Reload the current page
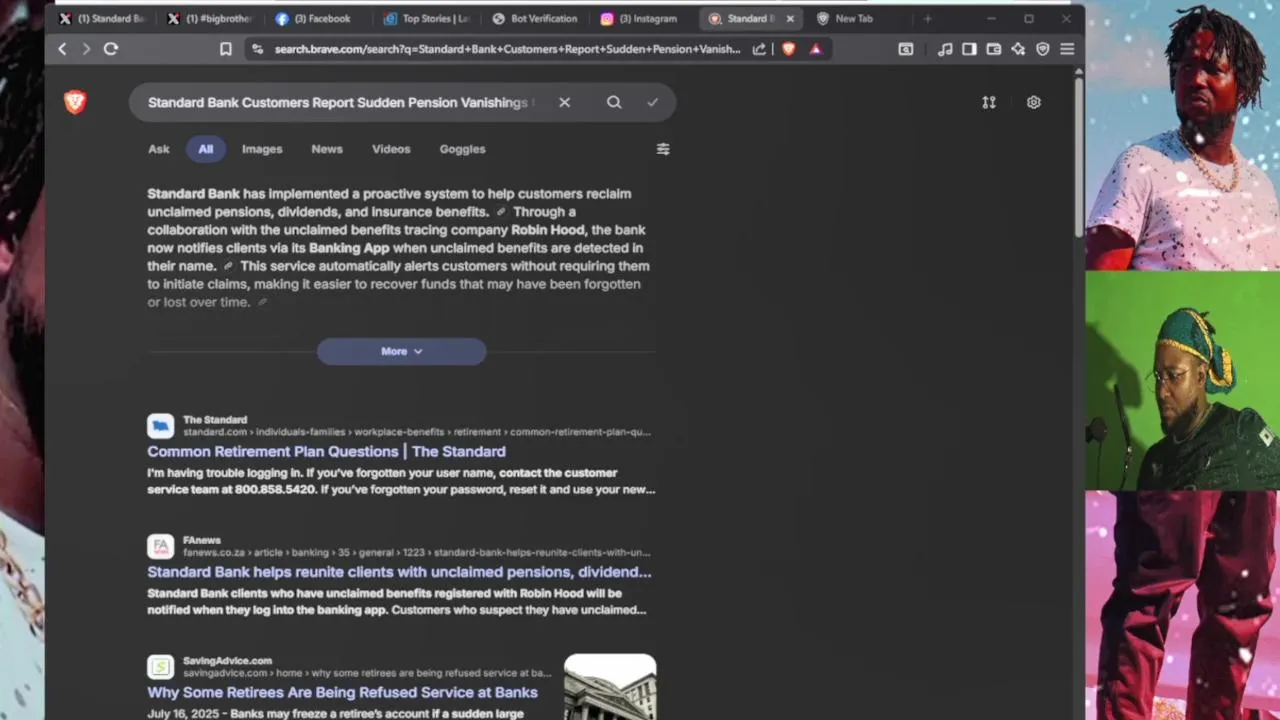 click(111, 48)
